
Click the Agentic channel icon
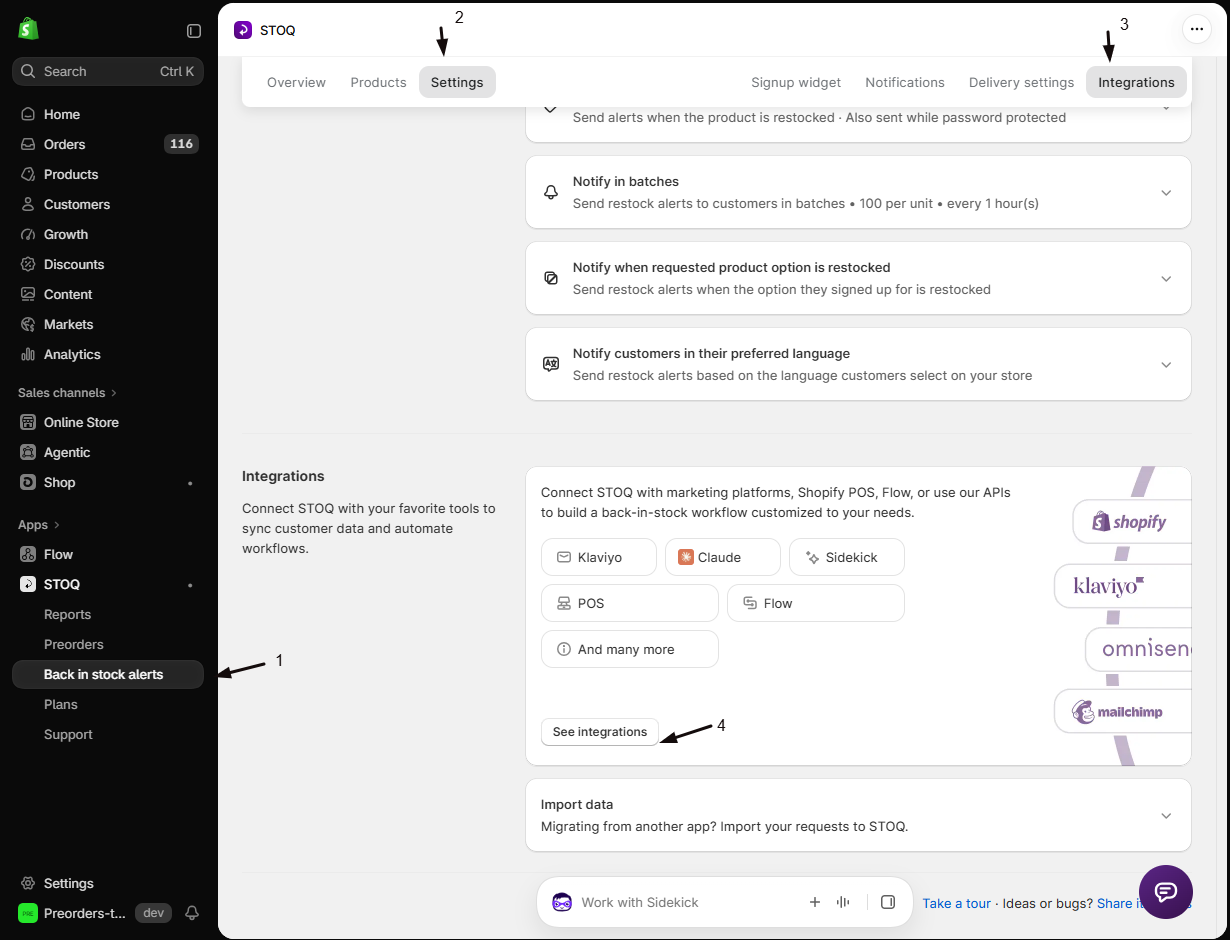[28, 452]
